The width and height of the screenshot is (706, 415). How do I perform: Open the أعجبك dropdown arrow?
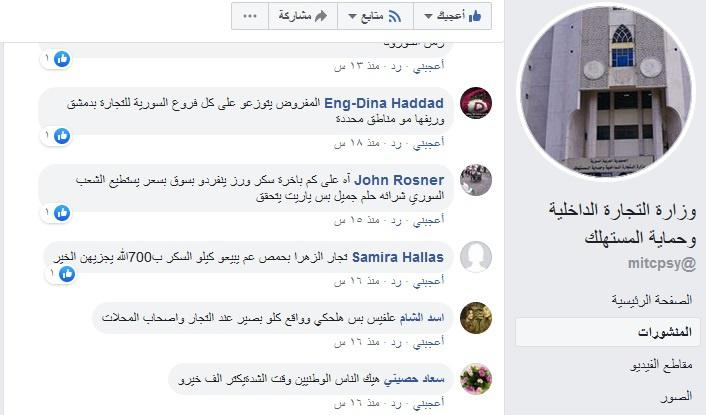[x=428, y=17]
